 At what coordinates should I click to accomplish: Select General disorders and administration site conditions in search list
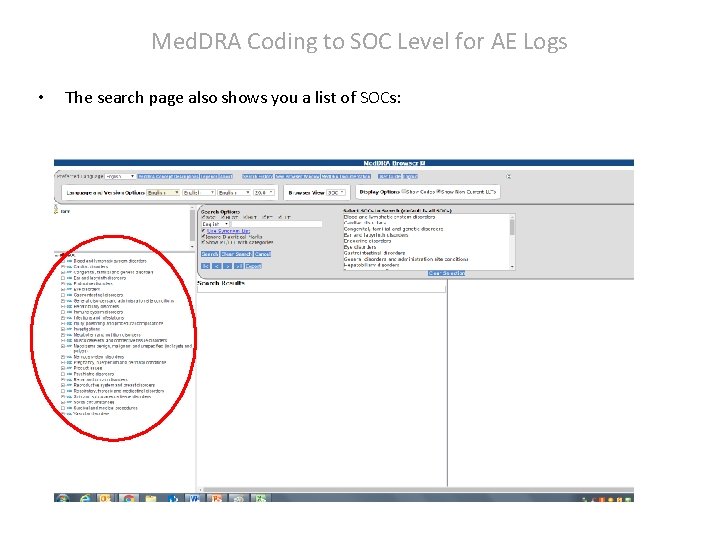click(x=406, y=259)
